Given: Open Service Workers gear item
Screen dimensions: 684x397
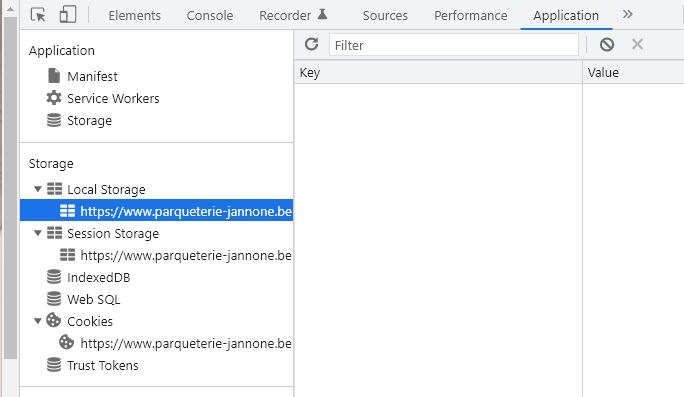Looking at the screenshot, I should (103, 98).
